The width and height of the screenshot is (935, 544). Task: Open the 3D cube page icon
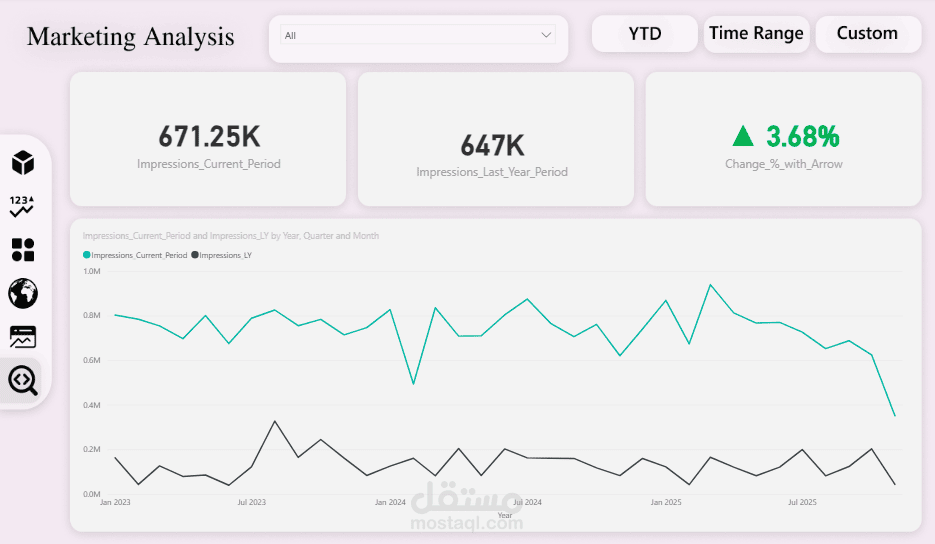tap(23, 163)
